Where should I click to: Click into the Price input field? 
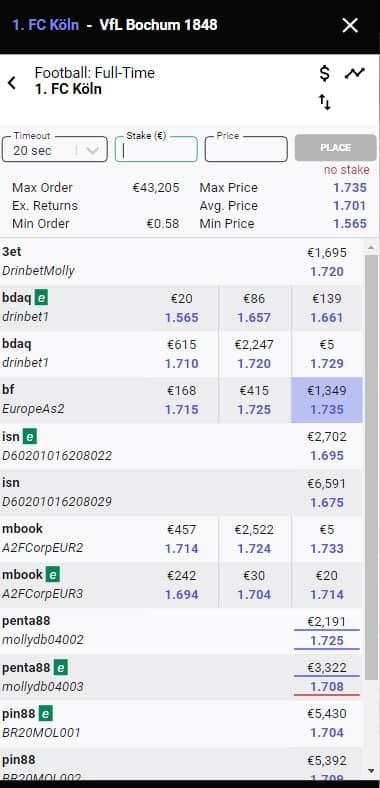pyautogui.click(x=246, y=149)
